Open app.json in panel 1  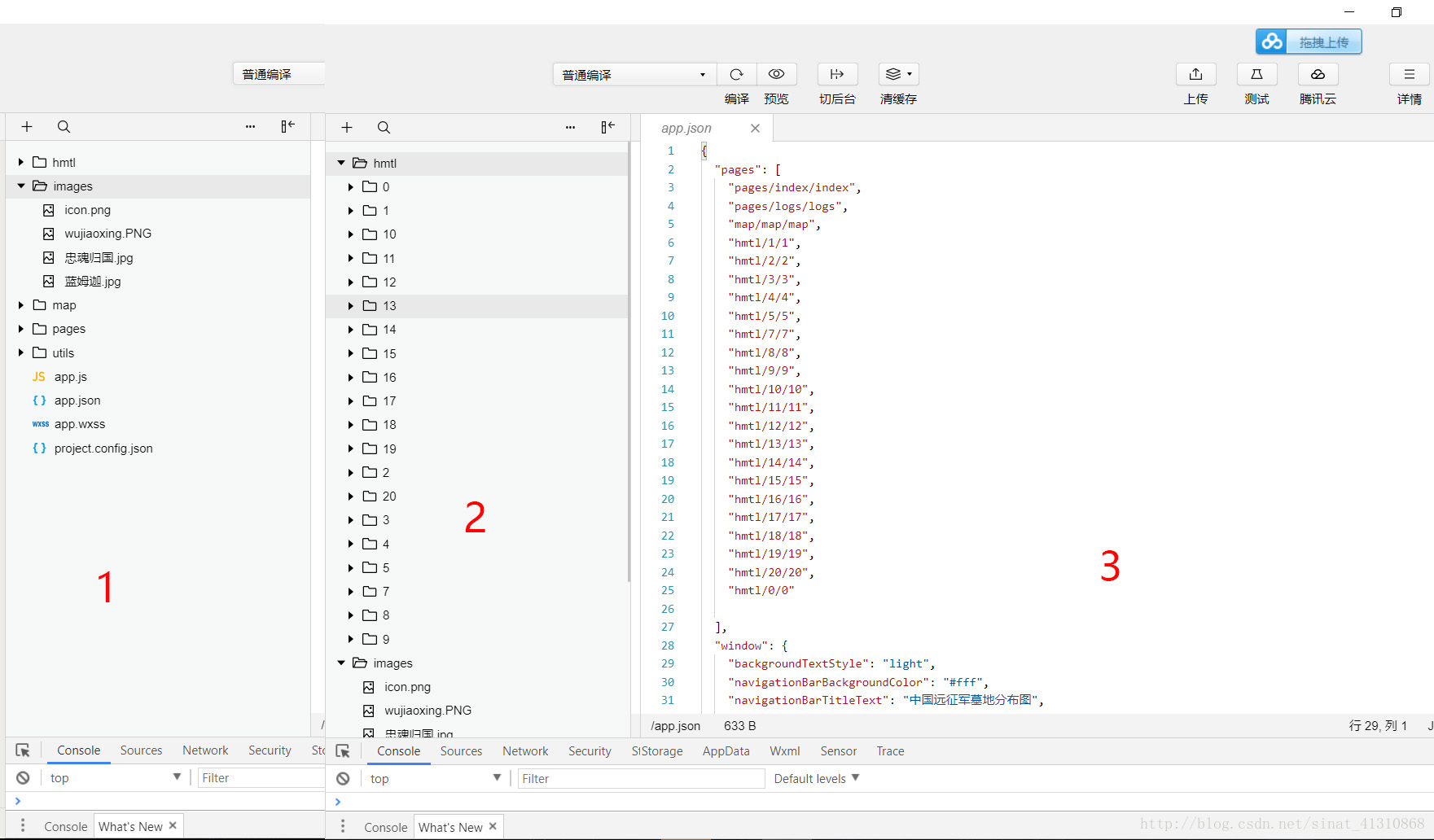pyautogui.click(x=77, y=400)
